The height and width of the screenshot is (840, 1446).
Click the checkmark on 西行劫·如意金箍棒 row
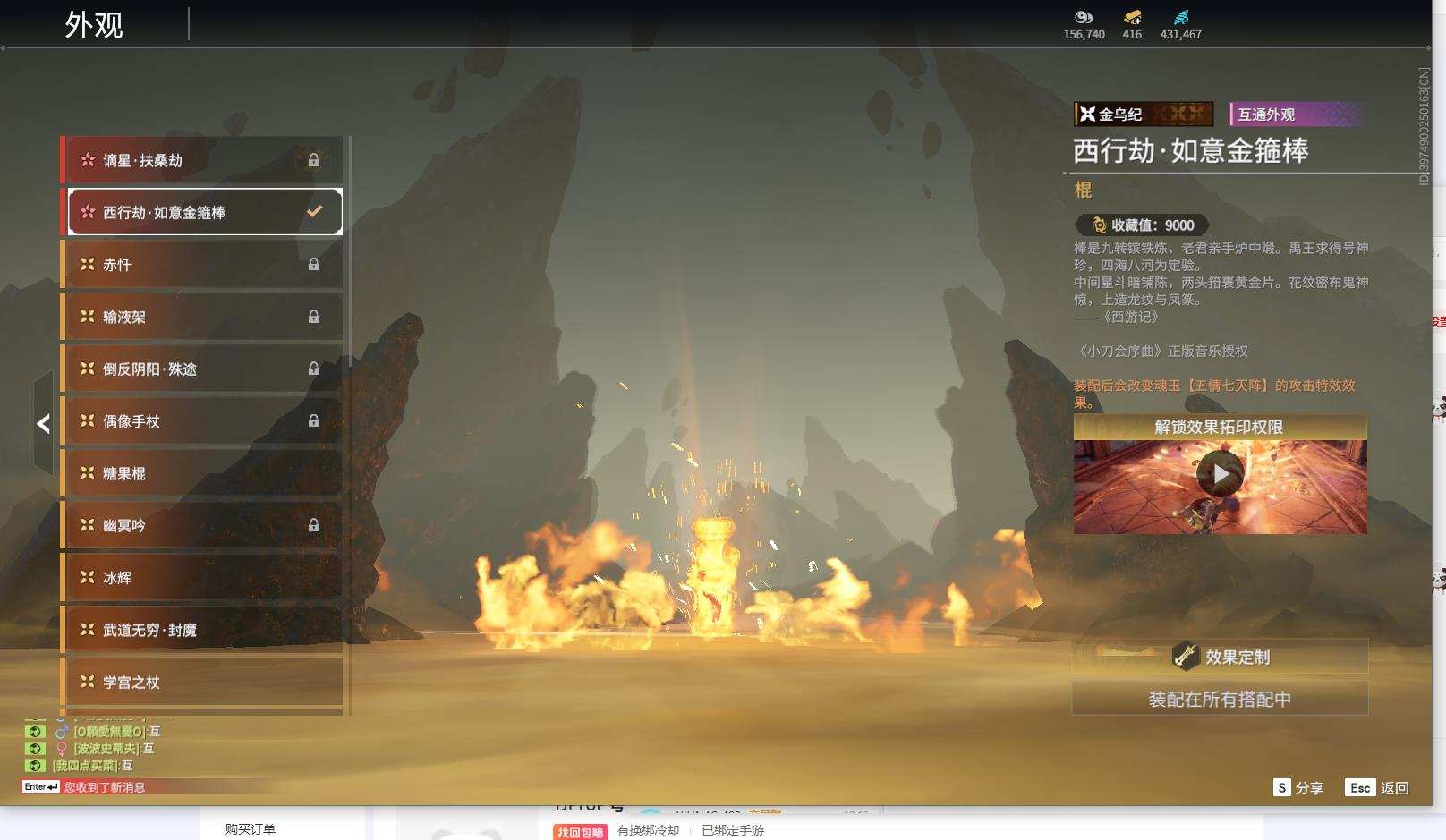[314, 212]
